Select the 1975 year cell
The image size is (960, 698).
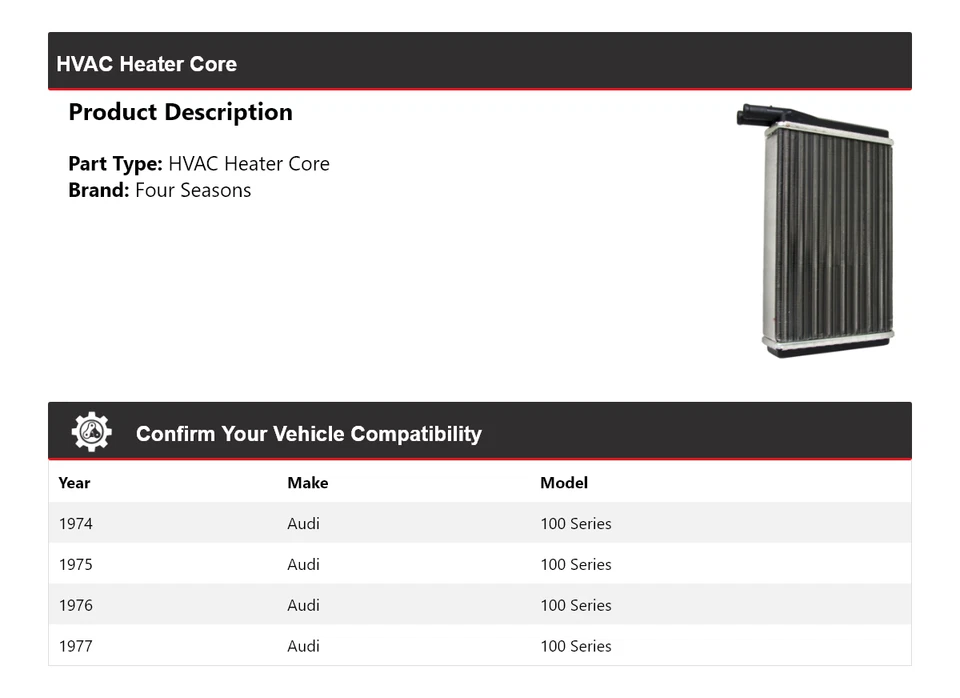(75, 565)
